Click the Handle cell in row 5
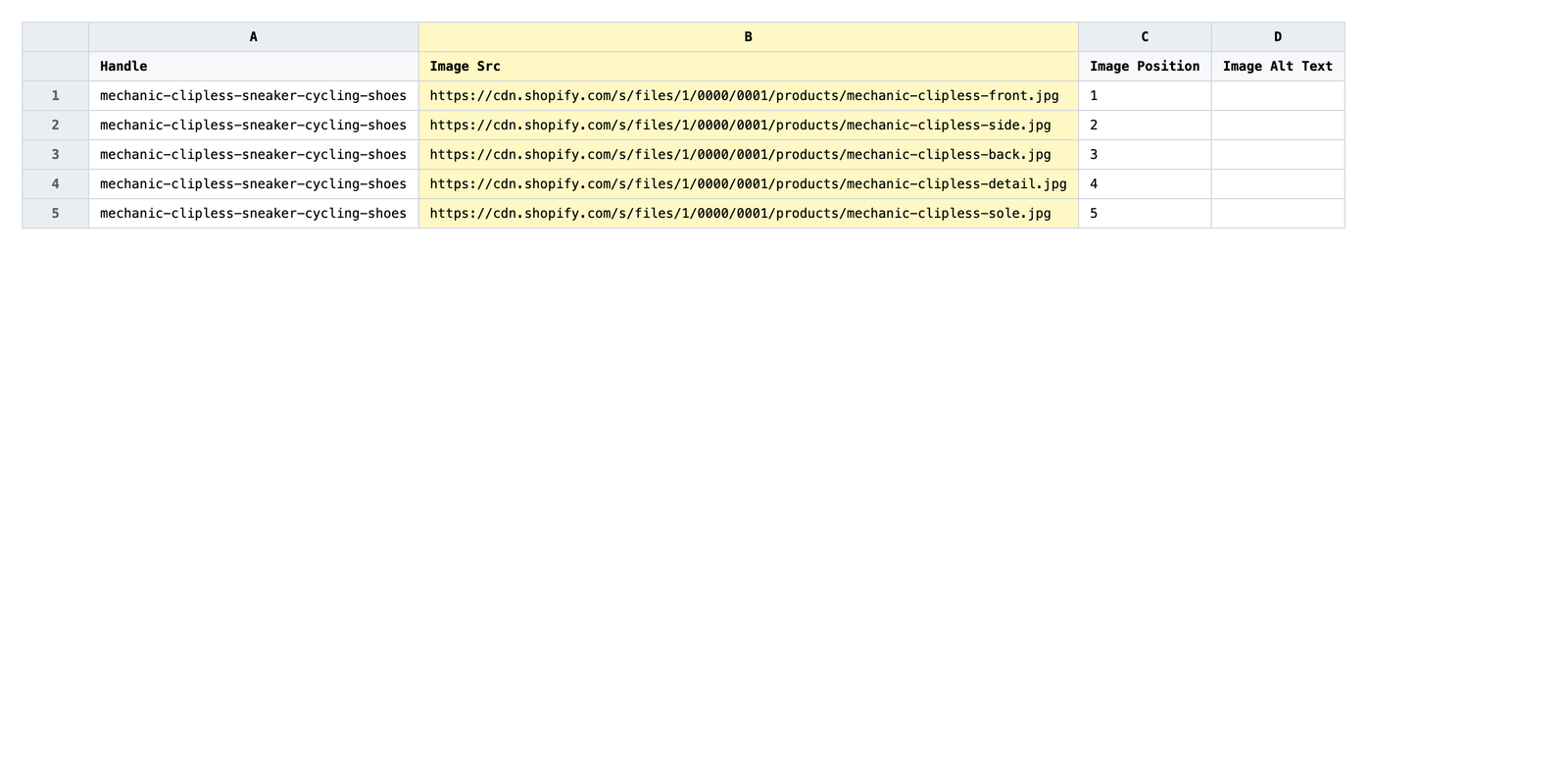This screenshot has width=1568, height=758. tap(253, 214)
